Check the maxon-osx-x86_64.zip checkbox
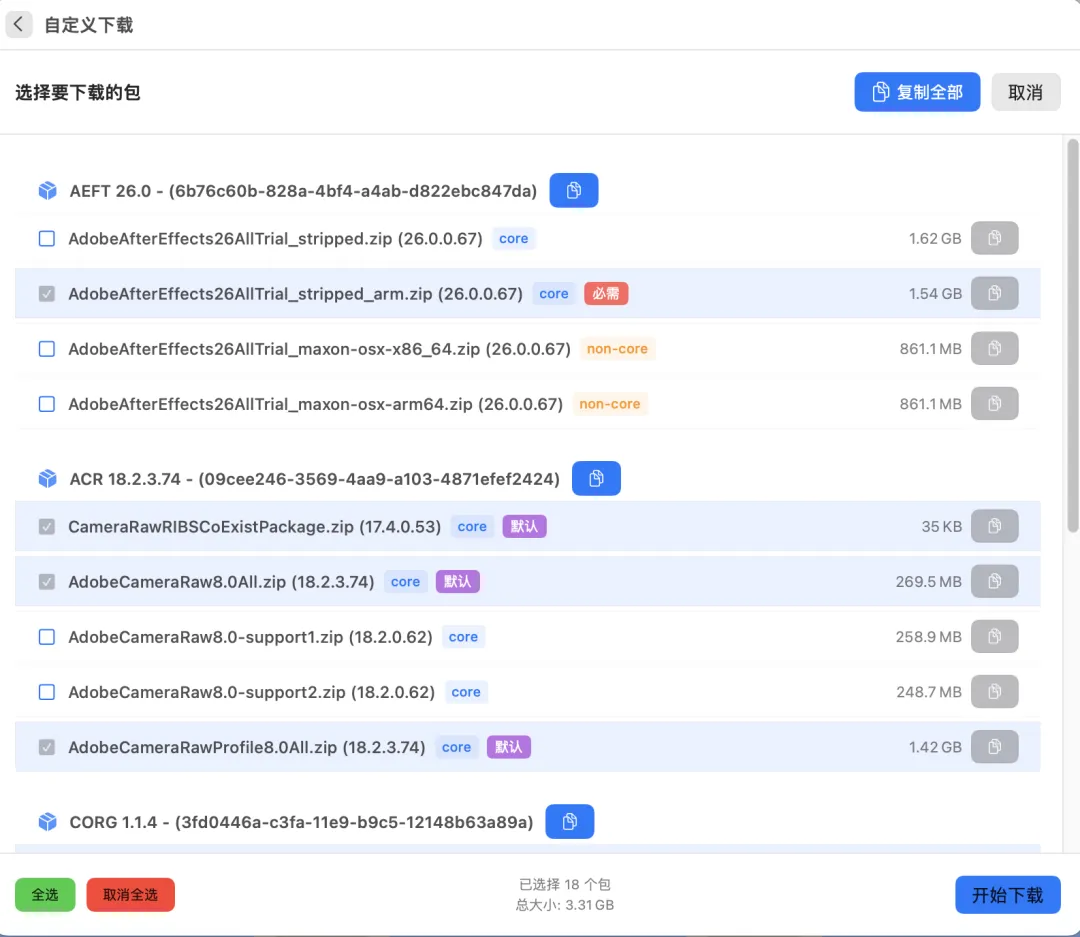Screen dimensions: 1080x937 pyautogui.click(x=47, y=349)
